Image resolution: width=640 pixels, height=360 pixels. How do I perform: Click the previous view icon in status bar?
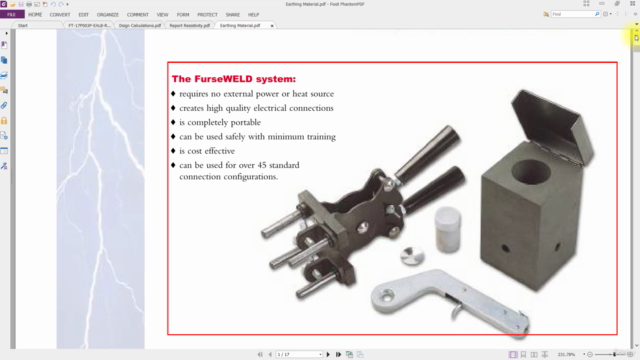coord(349,354)
